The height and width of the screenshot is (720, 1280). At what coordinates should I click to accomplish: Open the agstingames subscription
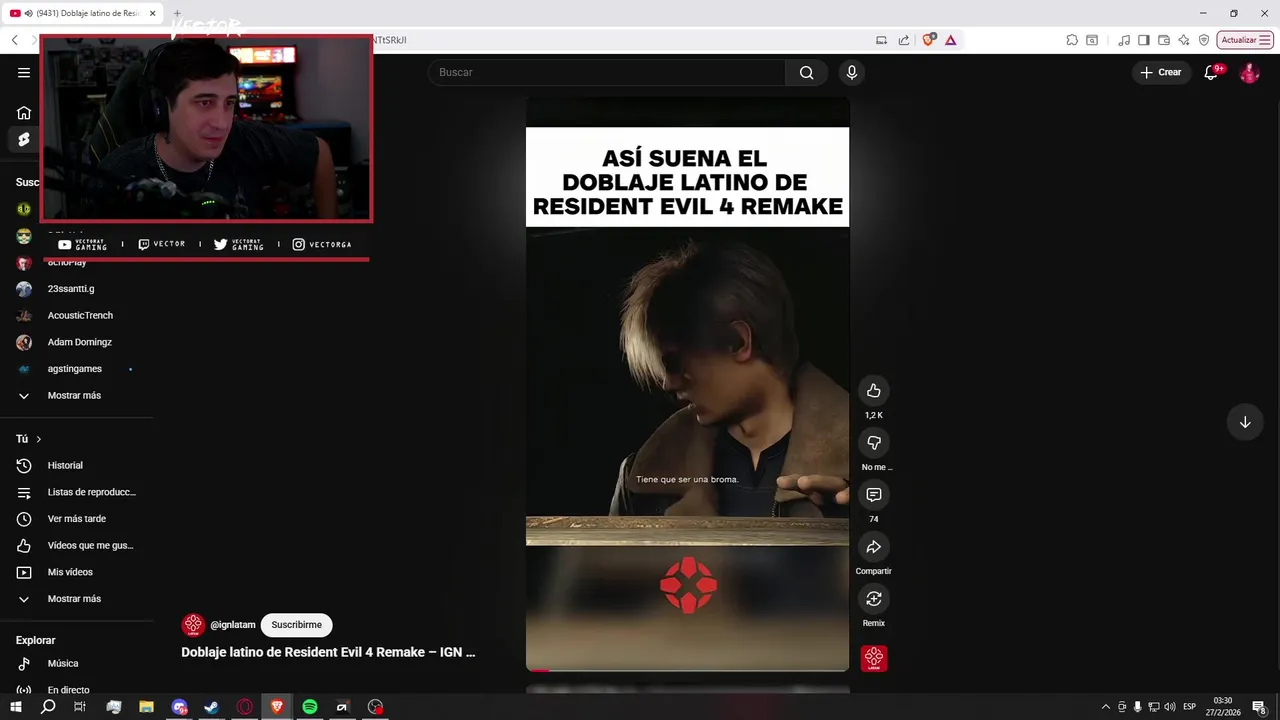click(76, 368)
